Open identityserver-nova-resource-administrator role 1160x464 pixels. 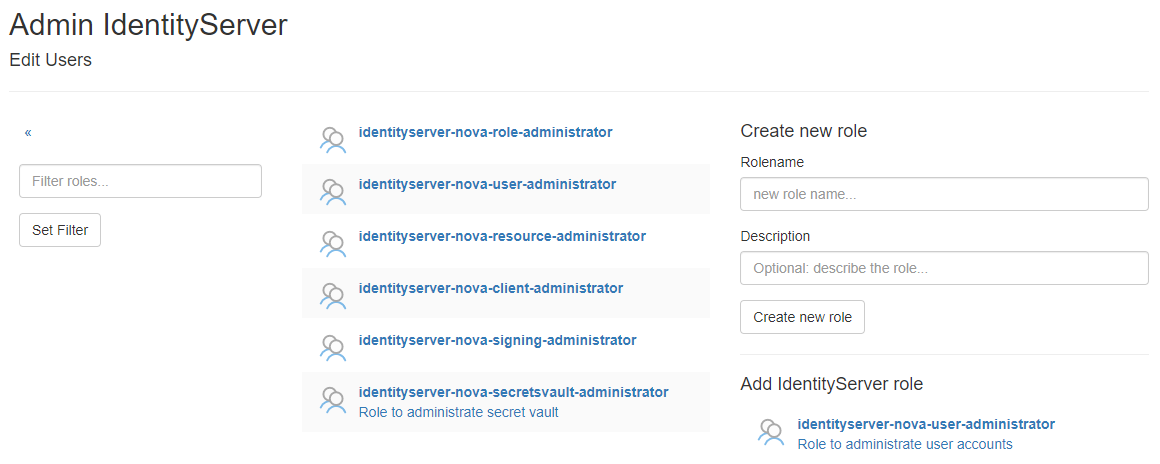502,236
